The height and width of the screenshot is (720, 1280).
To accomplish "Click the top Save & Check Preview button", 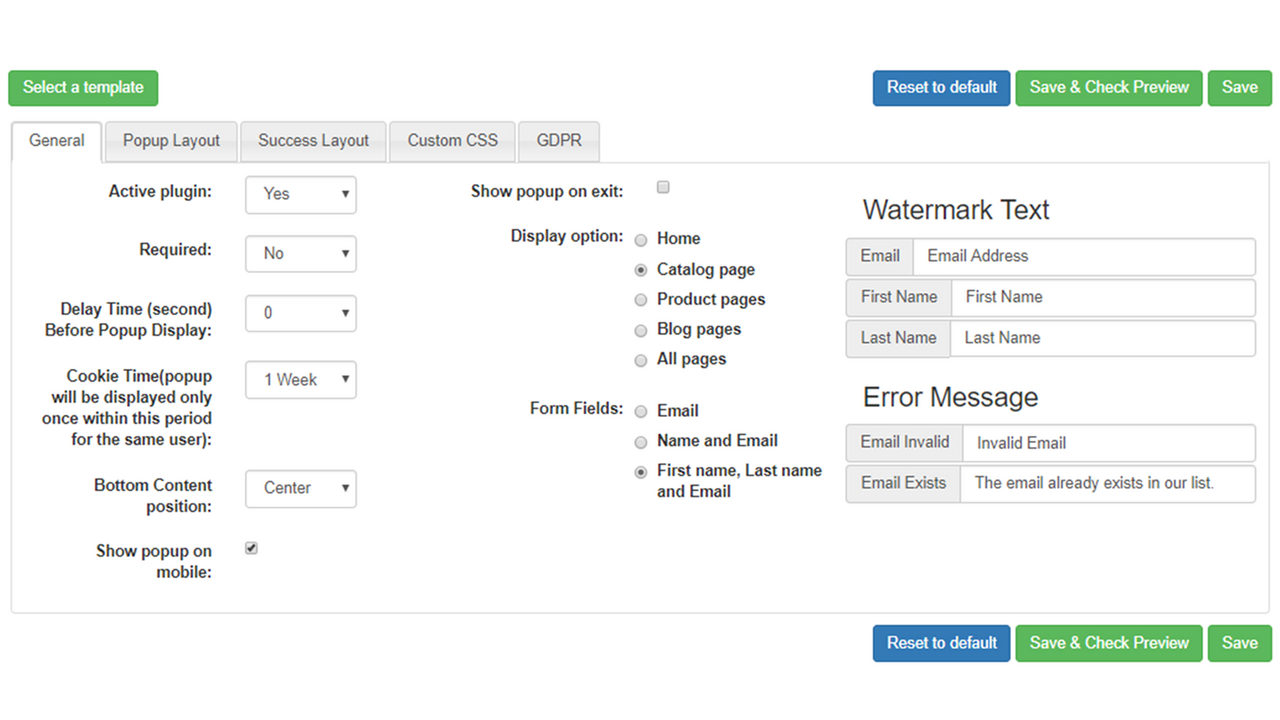I will tap(1109, 88).
